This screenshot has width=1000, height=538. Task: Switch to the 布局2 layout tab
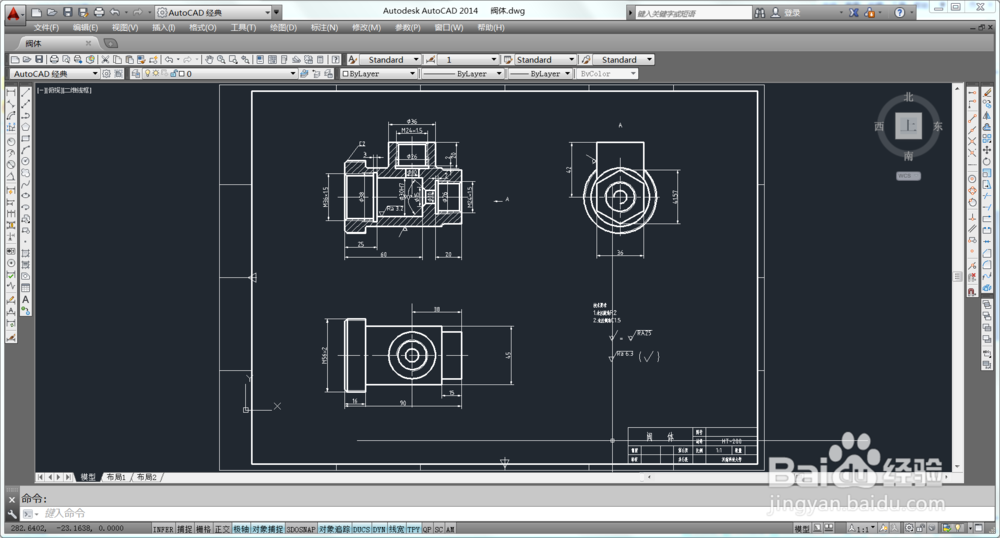(x=147, y=477)
